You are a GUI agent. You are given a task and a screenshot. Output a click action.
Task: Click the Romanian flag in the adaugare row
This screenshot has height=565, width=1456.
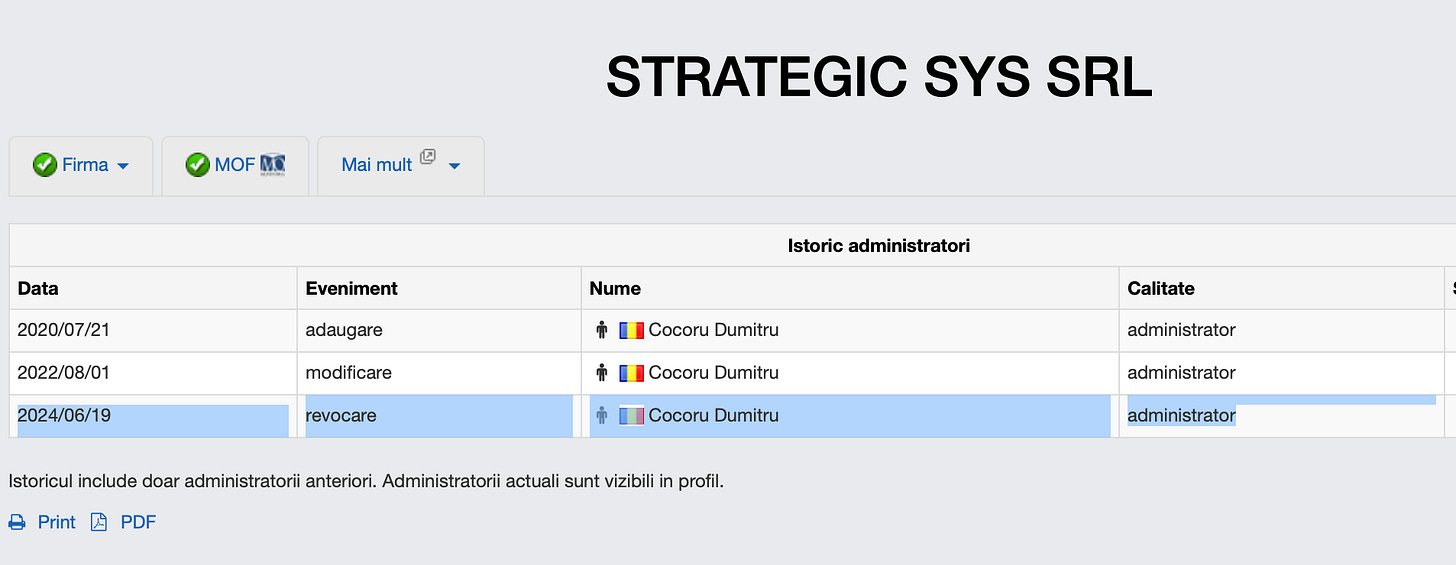pos(631,330)
